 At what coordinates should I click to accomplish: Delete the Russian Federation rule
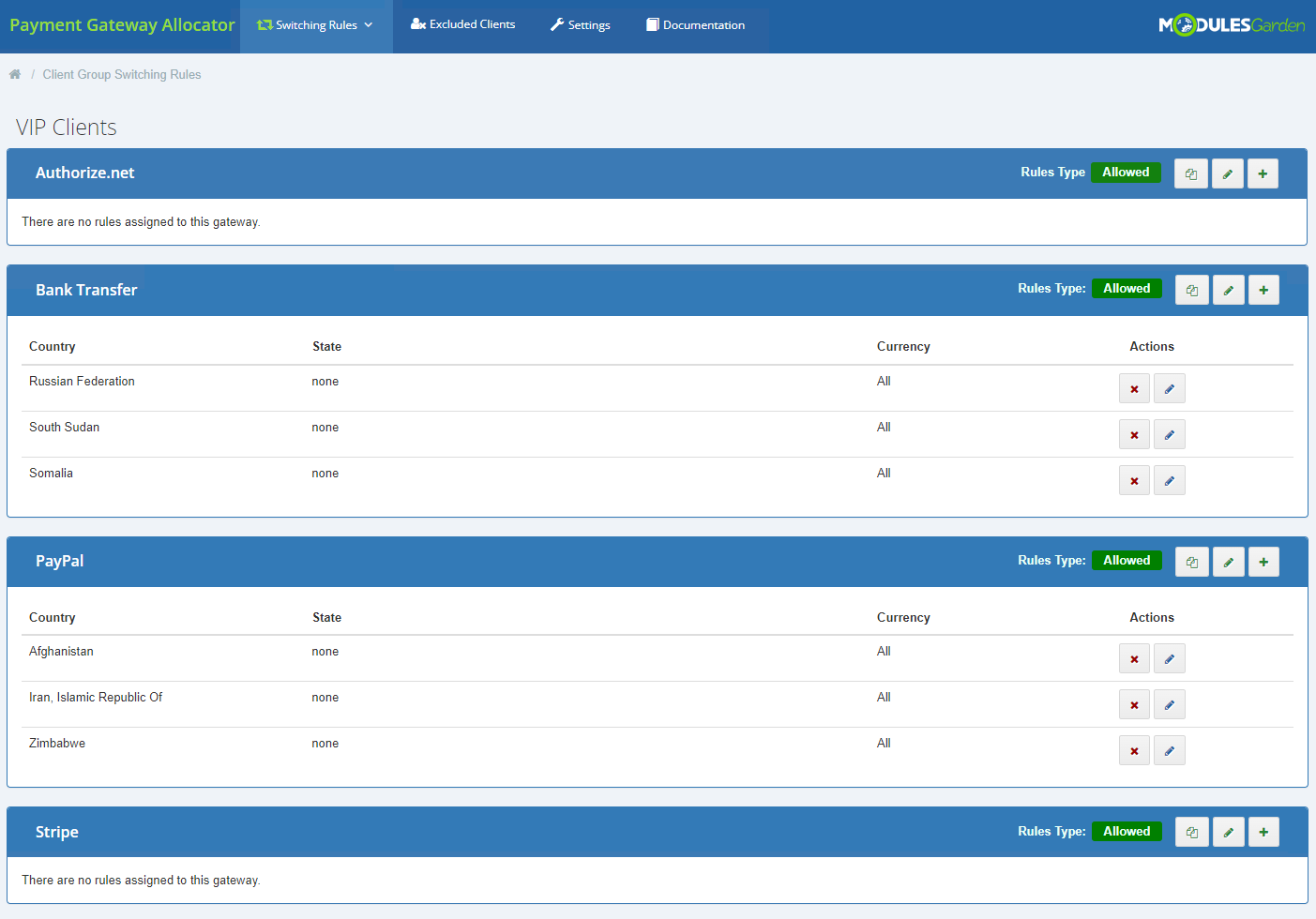pyautogui.click(x=1134, y=387)
